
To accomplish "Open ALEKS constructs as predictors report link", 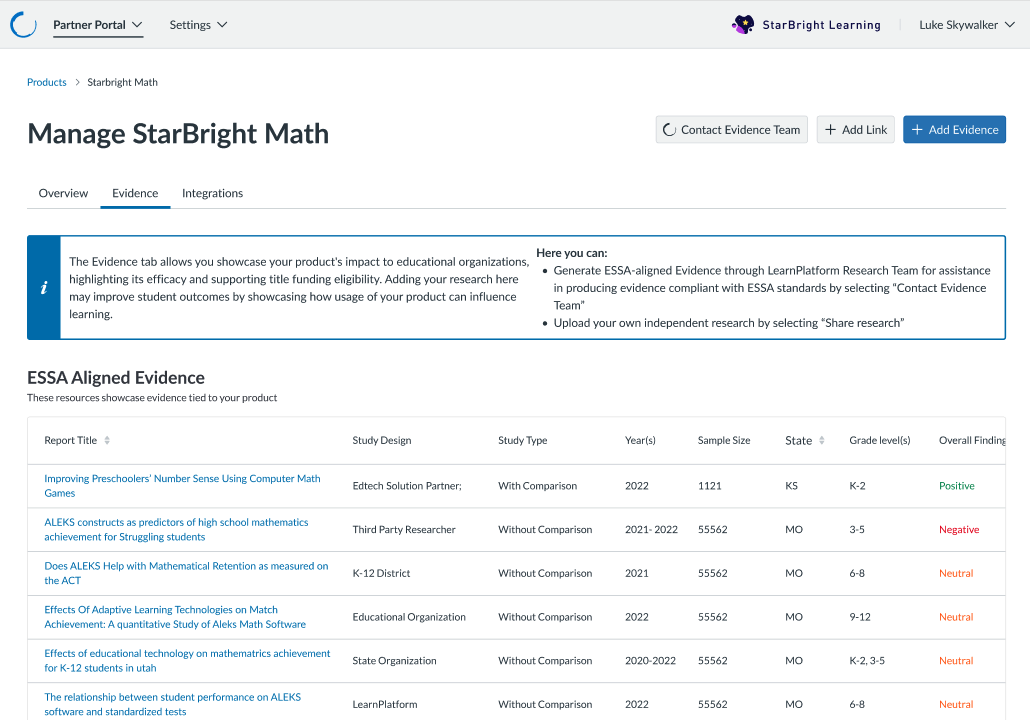I will point(176,529).
